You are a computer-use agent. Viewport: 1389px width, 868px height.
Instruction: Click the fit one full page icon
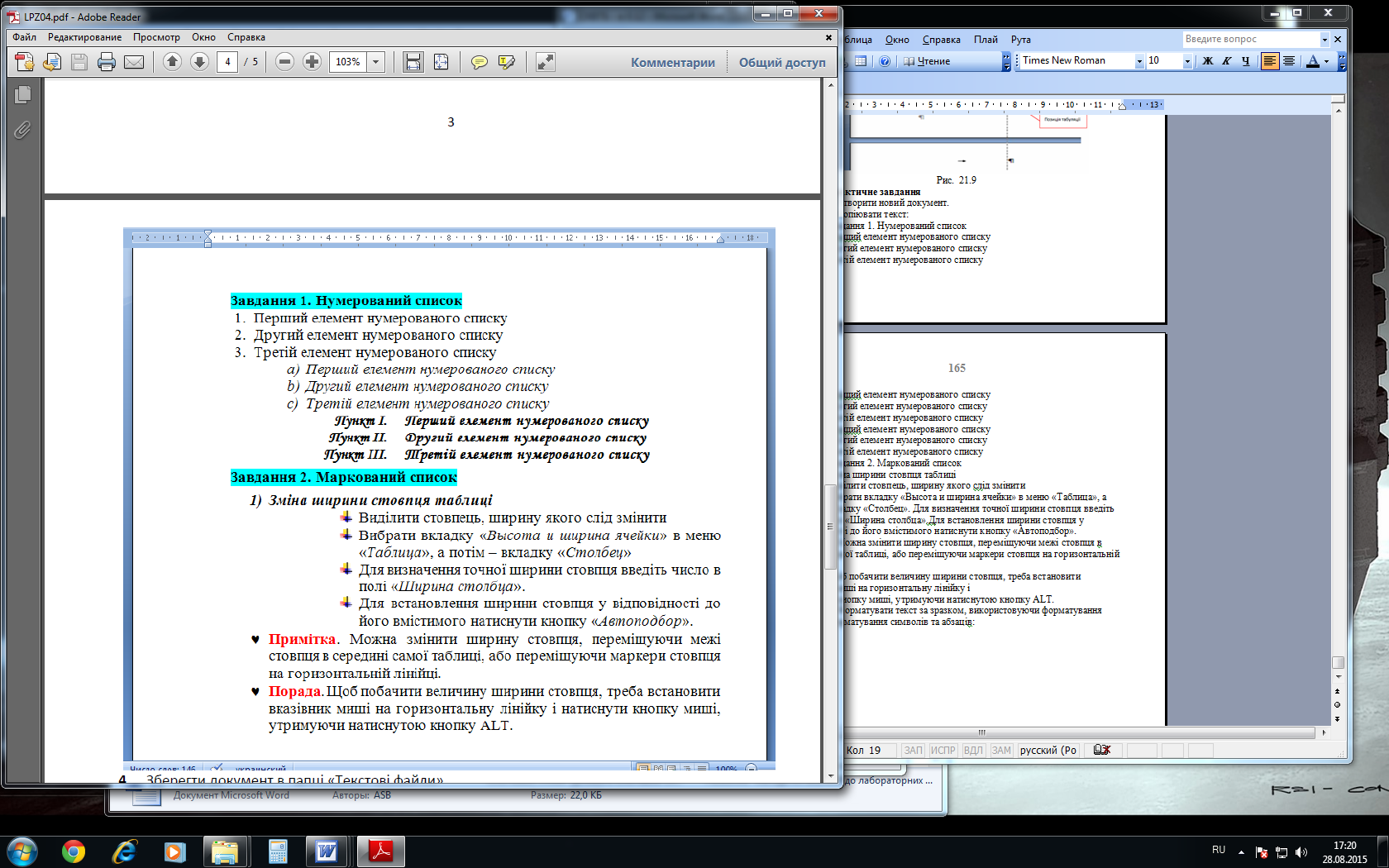(x=441, y=62)
